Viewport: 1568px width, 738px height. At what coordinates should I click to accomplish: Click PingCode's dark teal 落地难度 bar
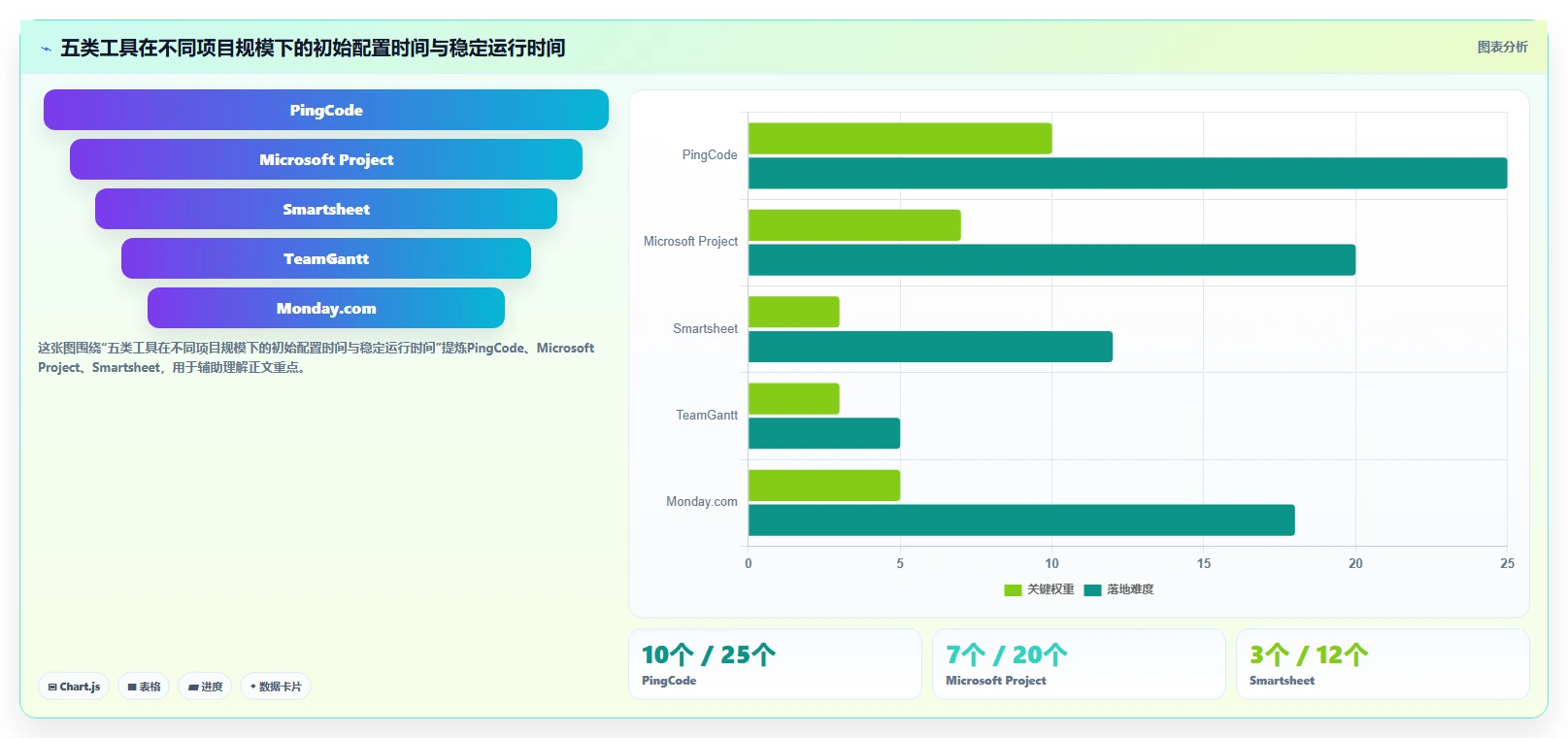pos(1127,173)
